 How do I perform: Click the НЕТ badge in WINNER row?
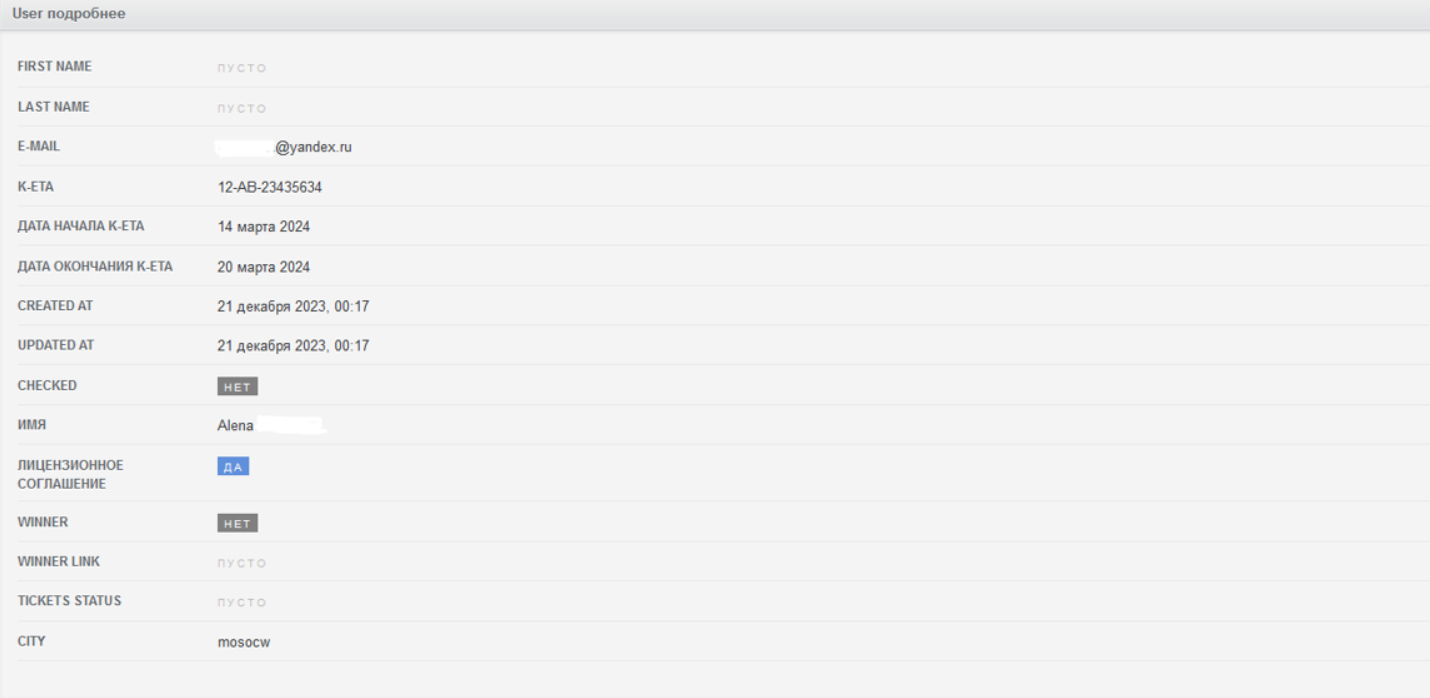pos(237,523)
